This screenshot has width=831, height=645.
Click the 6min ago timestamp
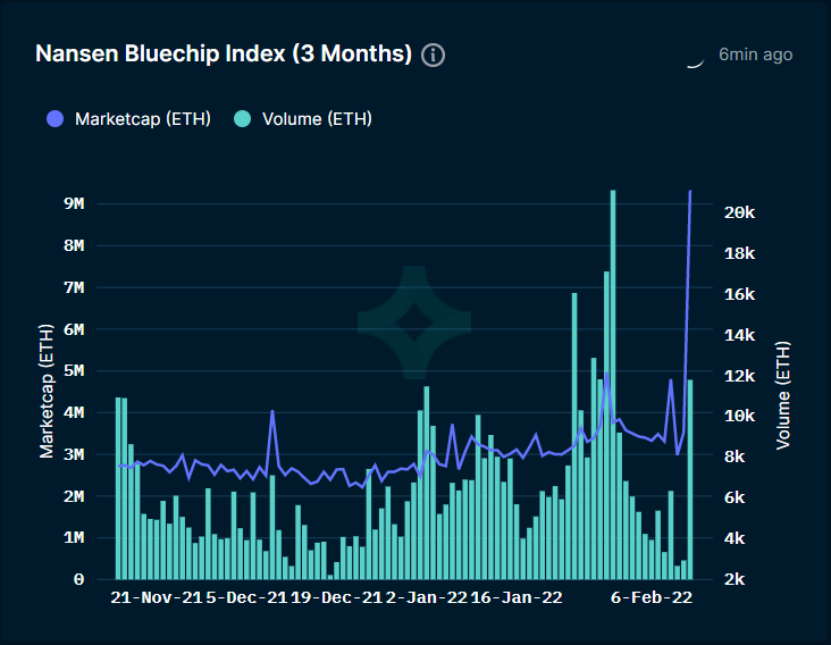tap(755, 55)
